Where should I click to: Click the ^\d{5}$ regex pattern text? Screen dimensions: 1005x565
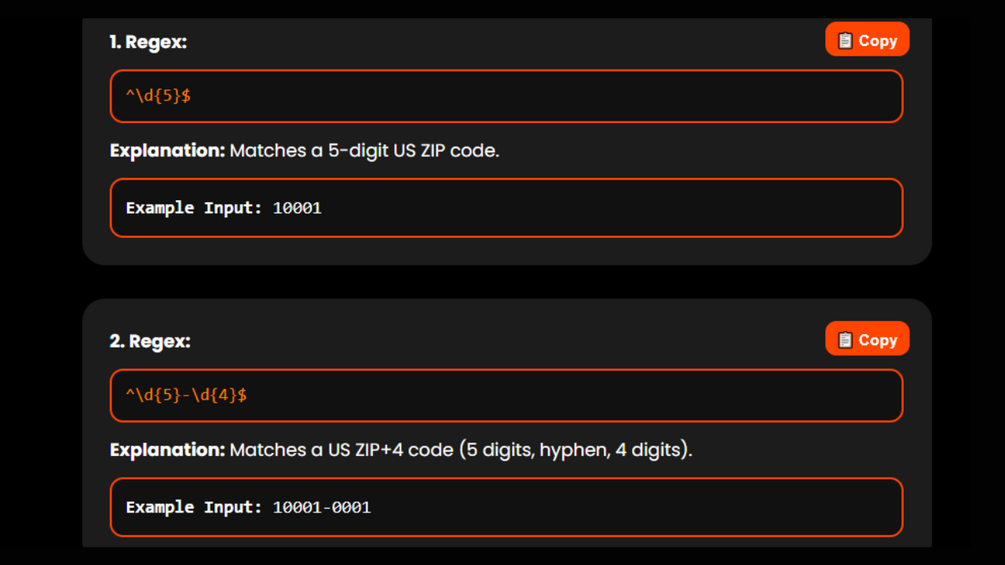pos(158,96)
